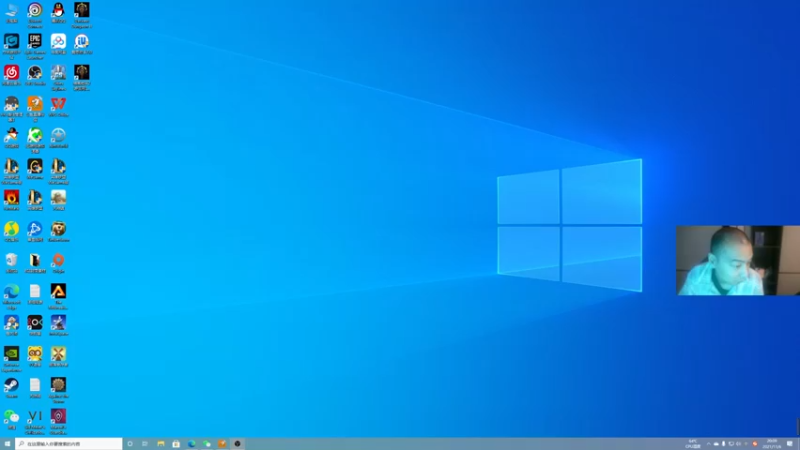Open the Origin orange shortcut
Screen dimensions: 800x450
[x=58, y=262]
